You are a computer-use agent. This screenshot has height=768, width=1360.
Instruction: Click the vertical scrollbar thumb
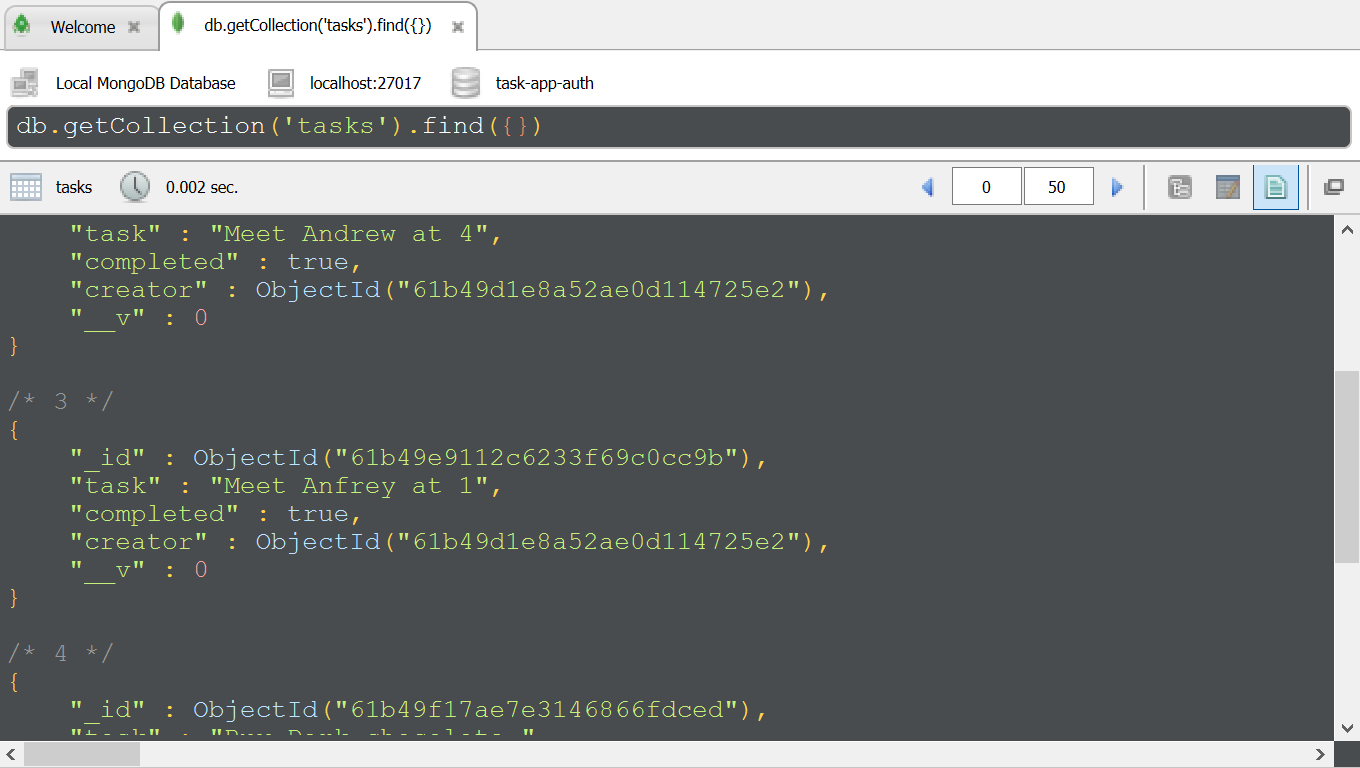(x=1347, y=466)
